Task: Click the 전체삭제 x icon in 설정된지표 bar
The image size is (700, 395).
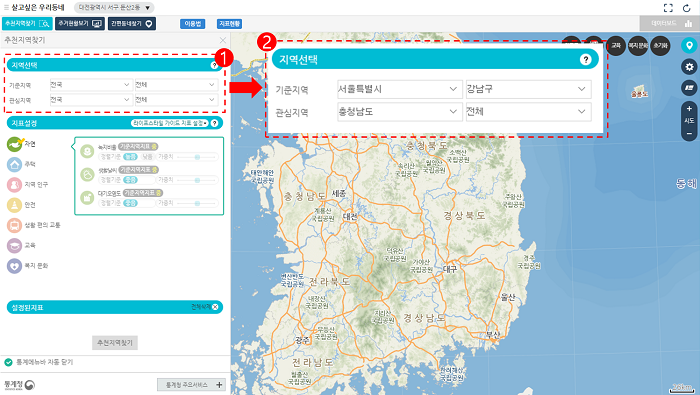Action: point(215,307)
